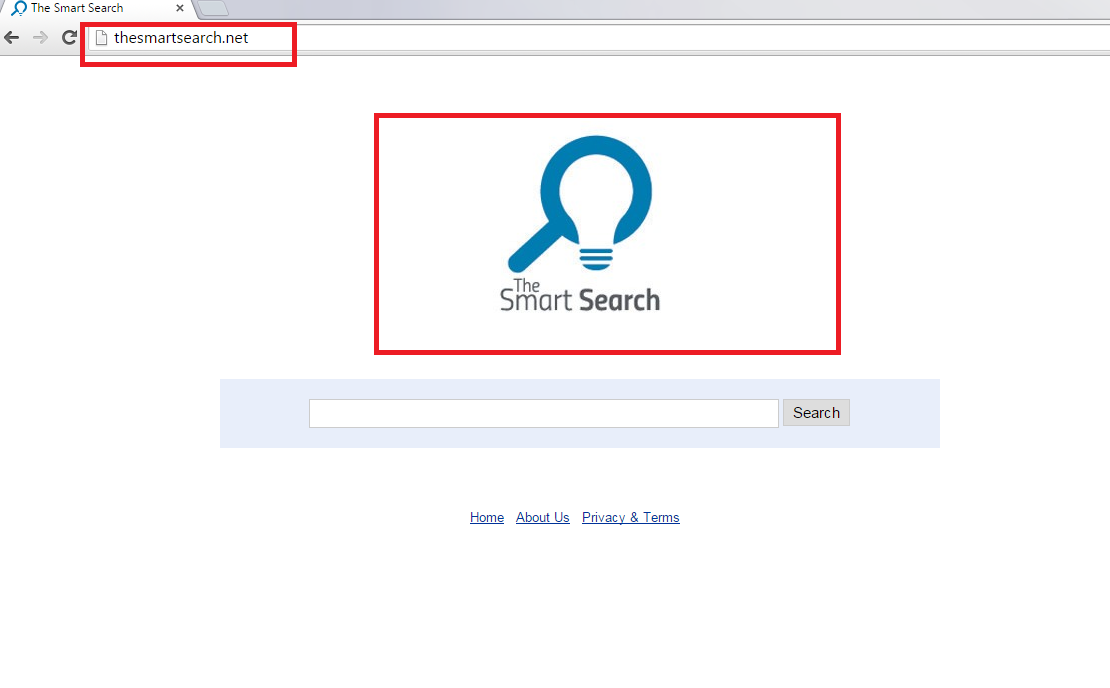This screenshot has width=1110, height=688.
Task: Click the browser Back arrow
Action: 12,38
